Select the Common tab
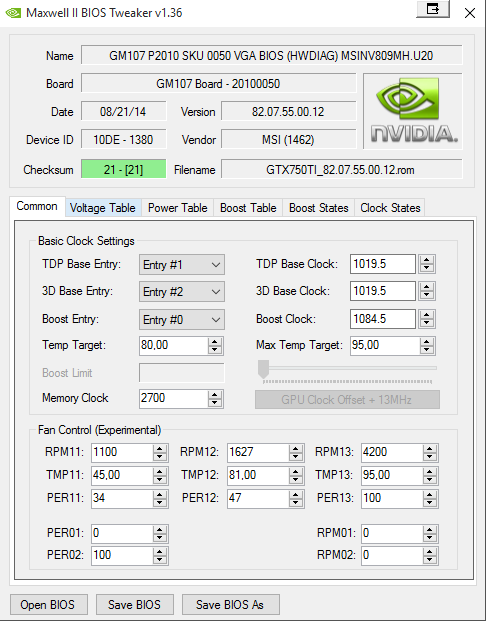Viewport: 486px width, 621px height. tap(37, 206)
